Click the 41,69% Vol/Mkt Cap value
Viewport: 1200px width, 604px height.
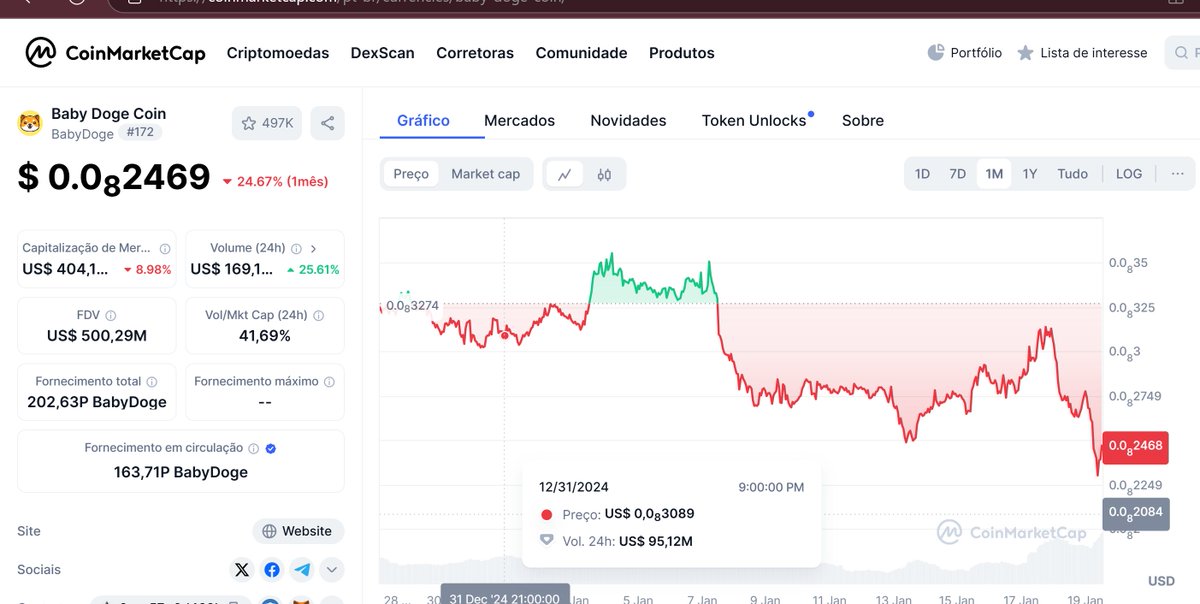(265, 336)
